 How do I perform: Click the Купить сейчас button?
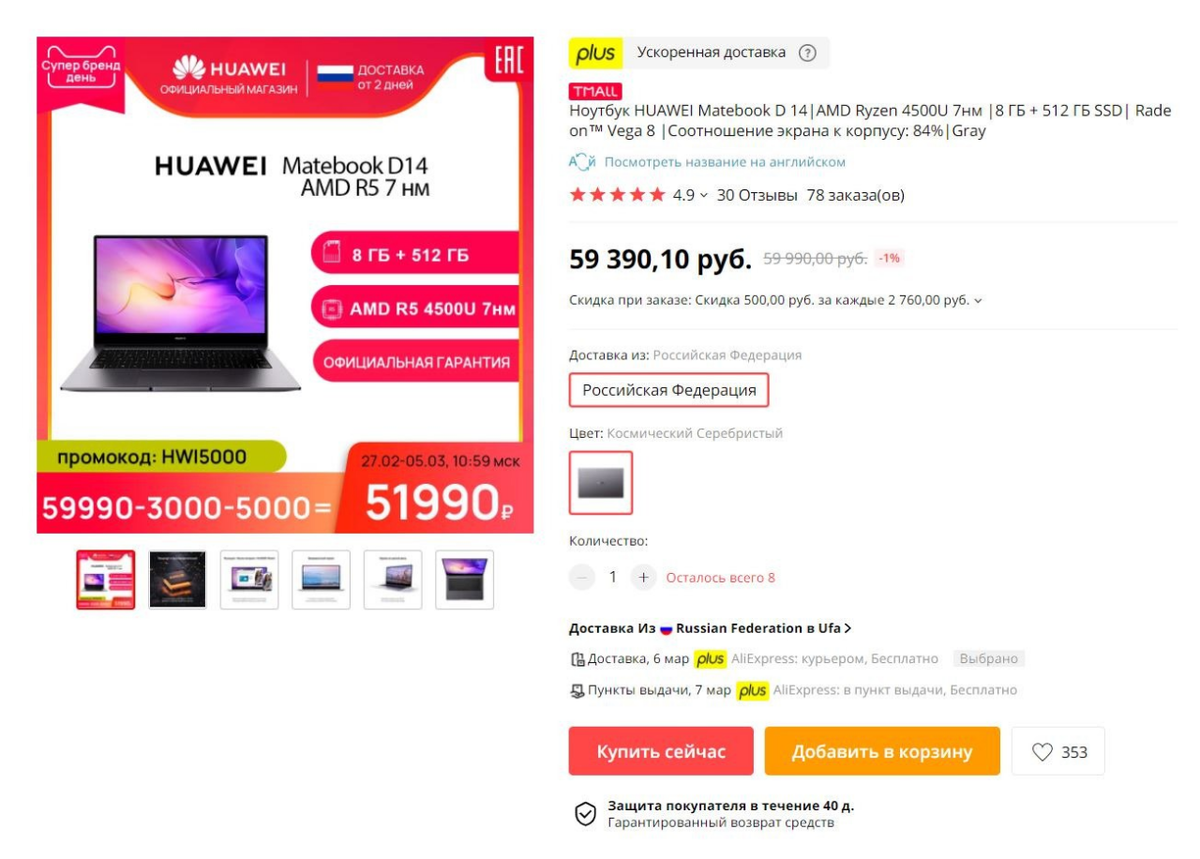pos(661,751)
